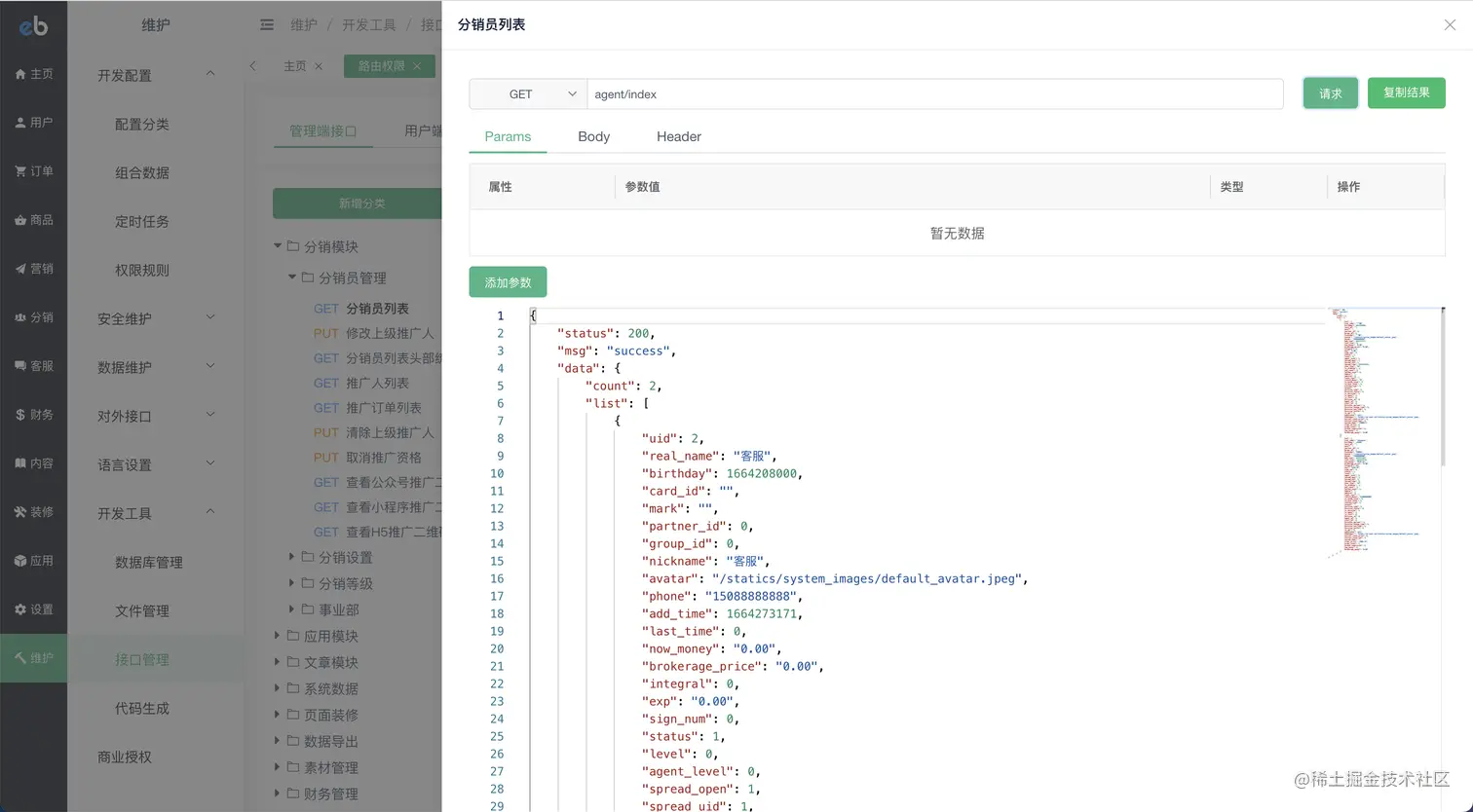
Task: Select the GET 推广人列表 tree item
Action: click(x=361, y=383)
